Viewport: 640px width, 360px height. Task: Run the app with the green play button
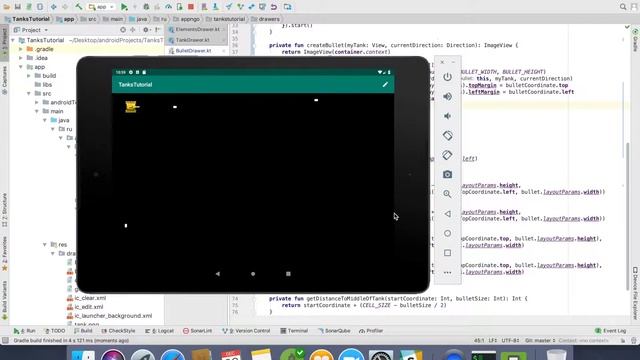[124, 7]
